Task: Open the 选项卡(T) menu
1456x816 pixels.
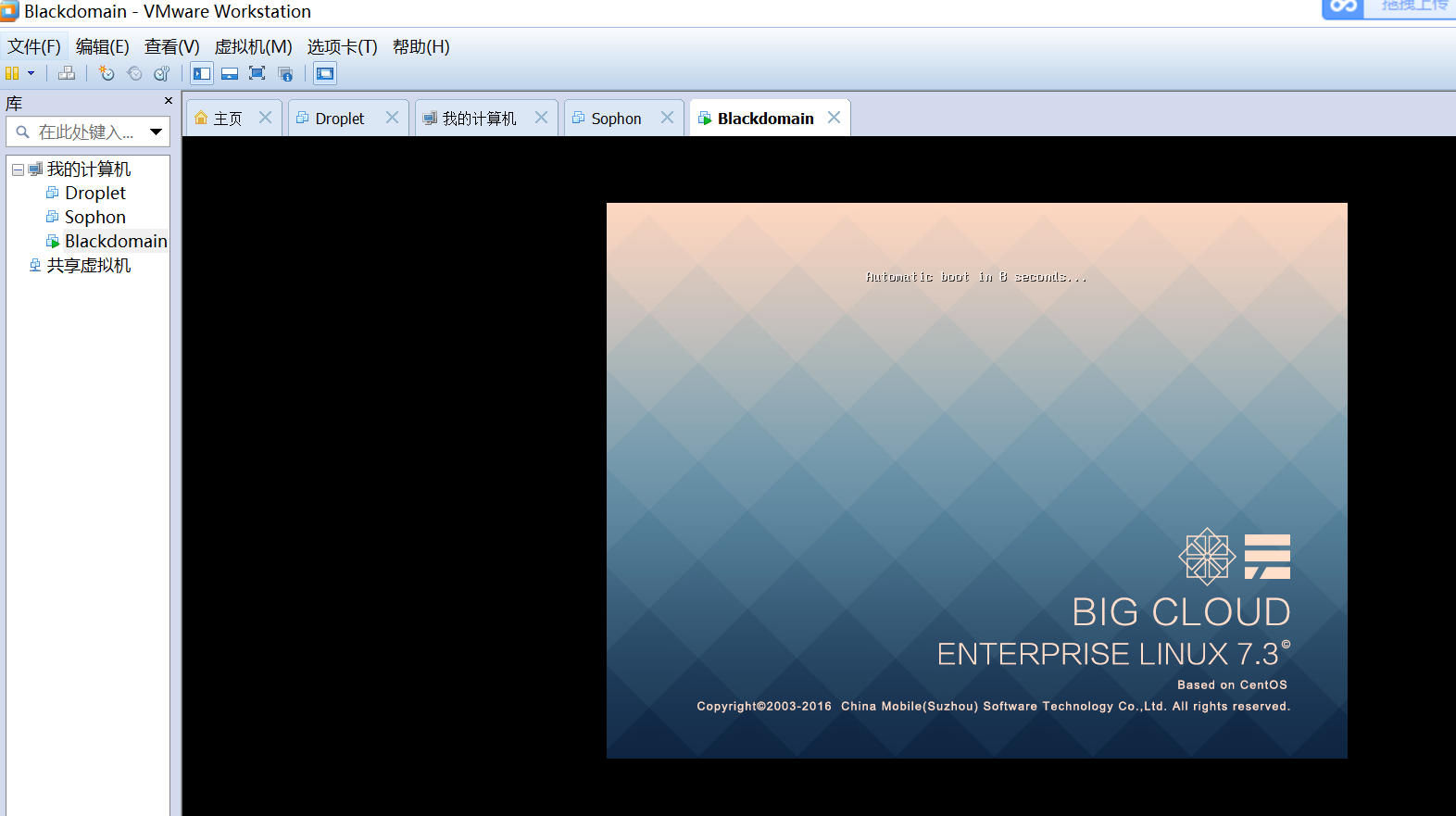Action: pyautogui.click(x=343, y=46)
